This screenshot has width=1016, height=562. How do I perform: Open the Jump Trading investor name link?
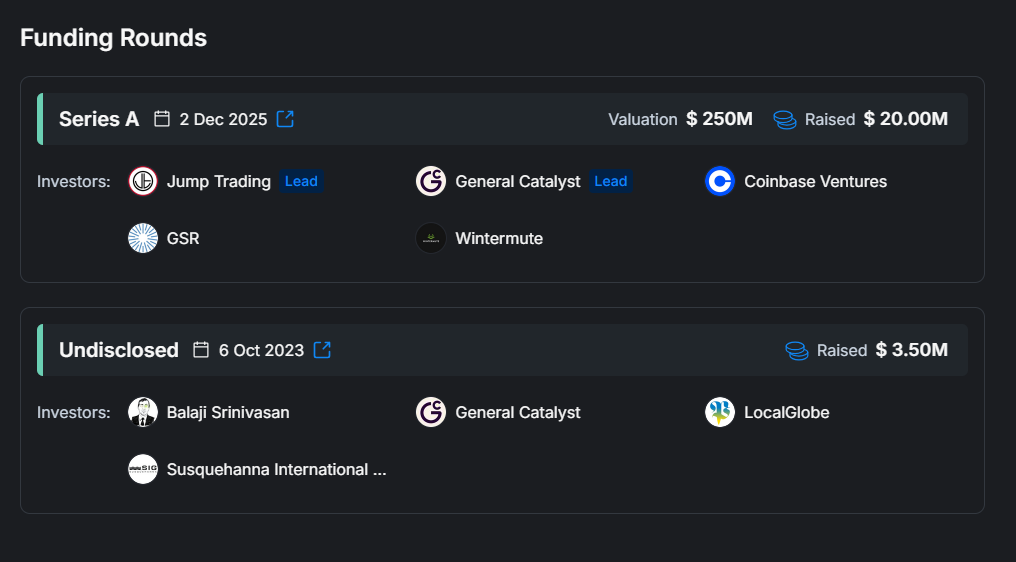tap(218, 181)
